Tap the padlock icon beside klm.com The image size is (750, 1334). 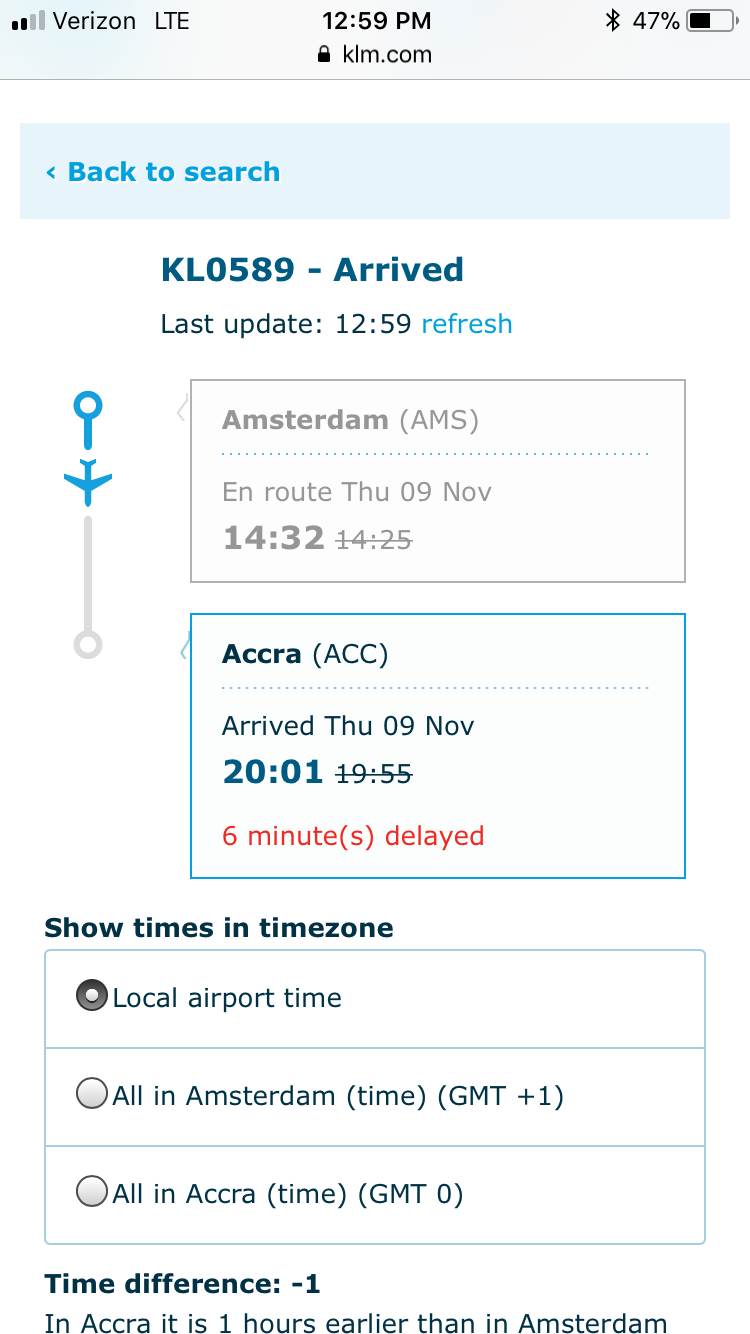pyautogui.click(x=323, y=55)
